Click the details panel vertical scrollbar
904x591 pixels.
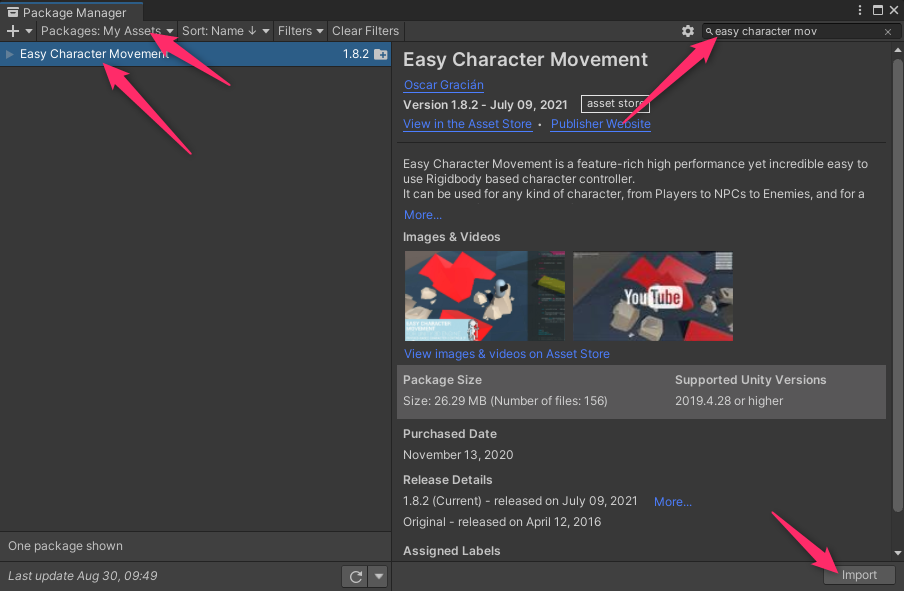[898, 285]
